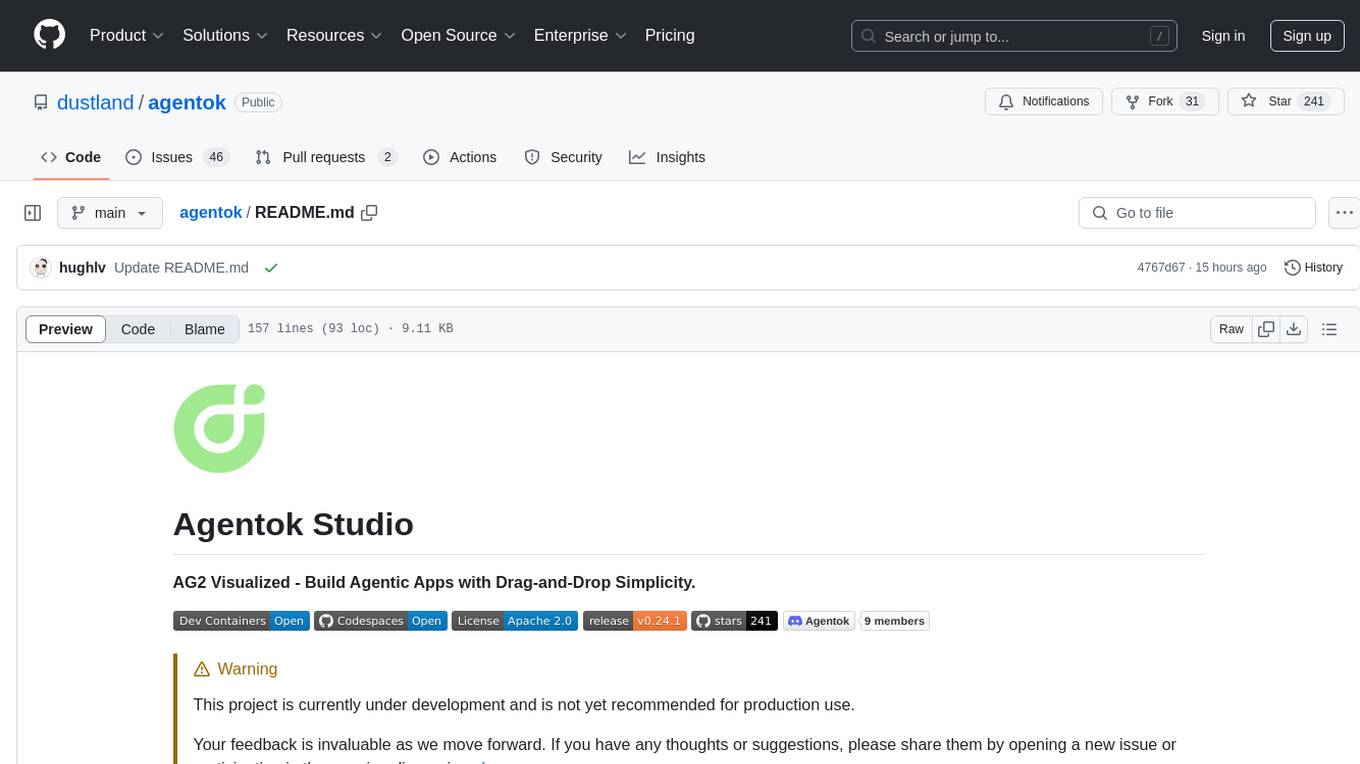The image size is (1360, 764).
Task: Open the more file actions ellipsis menu
Action: click(x=1344, y=213)
